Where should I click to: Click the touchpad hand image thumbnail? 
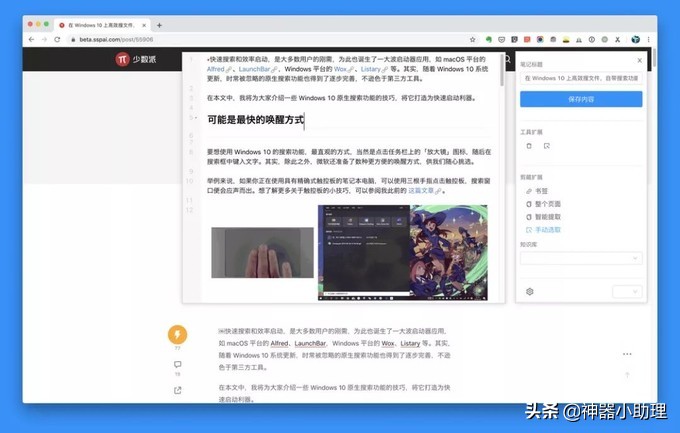[262, 253]
